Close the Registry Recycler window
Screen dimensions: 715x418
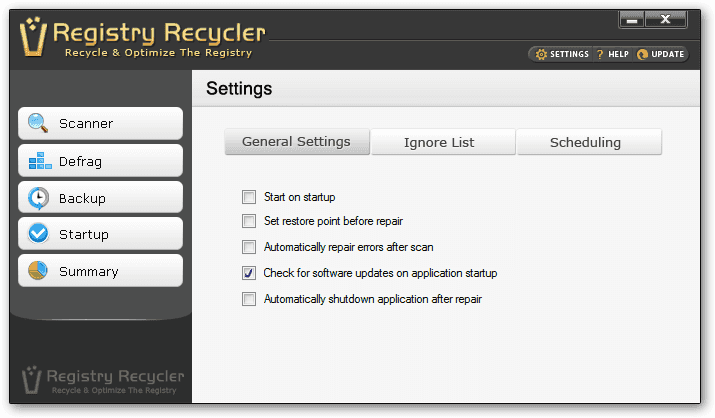(x=666, y=20)
